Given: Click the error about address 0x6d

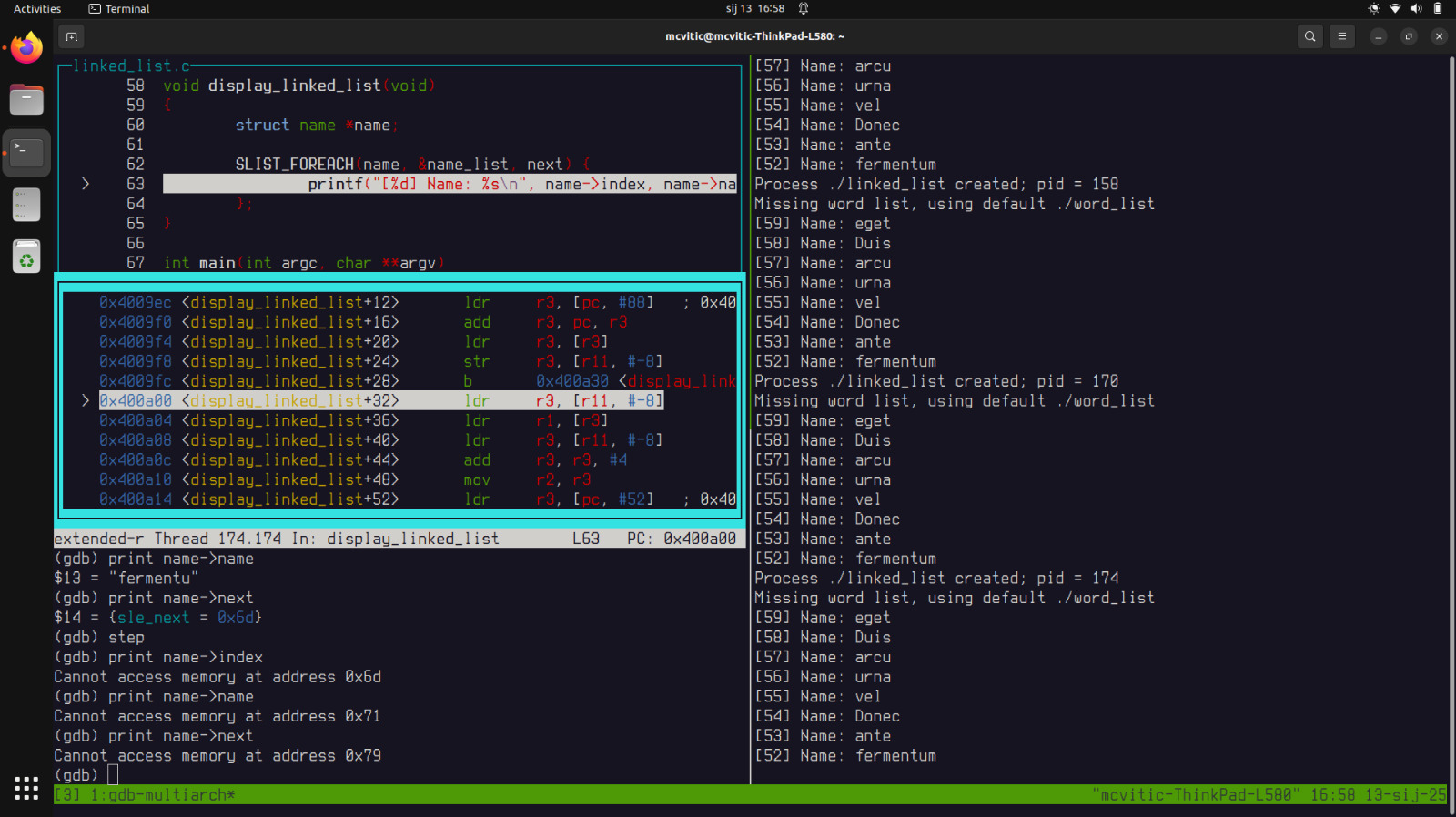Looking at the screenshot, I should click(217, 677).
